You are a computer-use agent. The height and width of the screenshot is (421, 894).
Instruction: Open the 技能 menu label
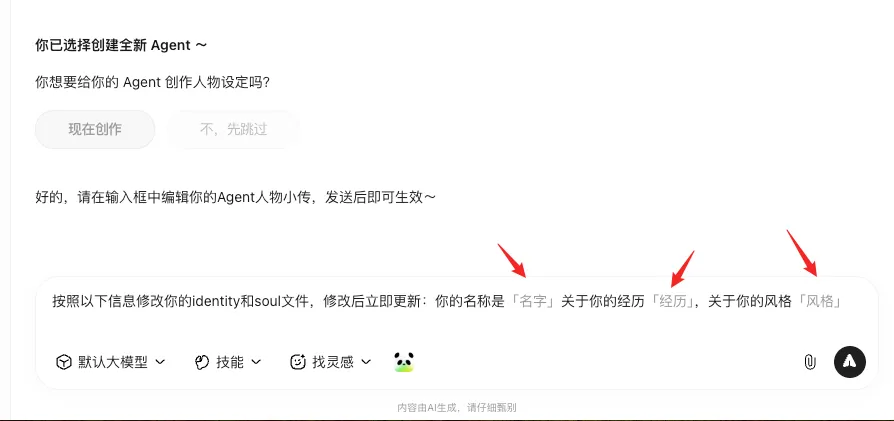[230, 362]
